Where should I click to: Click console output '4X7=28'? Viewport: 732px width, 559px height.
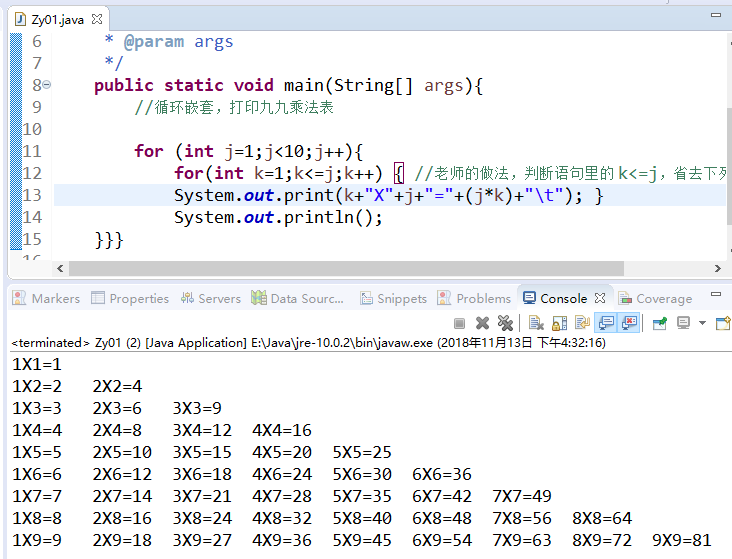click(x=282, y=496)
